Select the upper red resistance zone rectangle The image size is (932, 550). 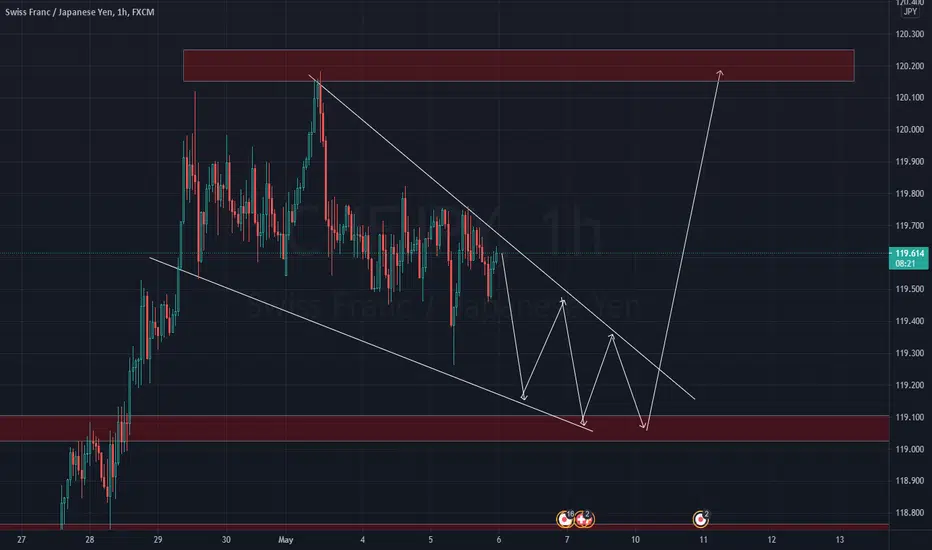click(x=518, y=65)
